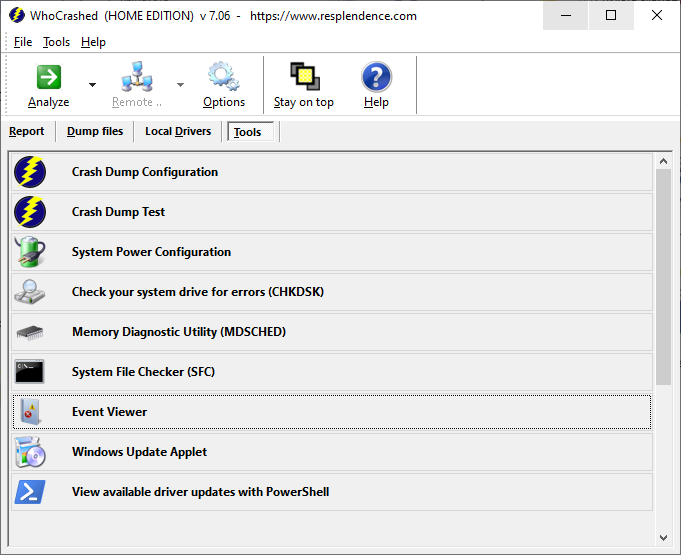The height and width of the screenshot is (555, 681).
Task: Run System File Checker (SFC)
Action: 332,372
